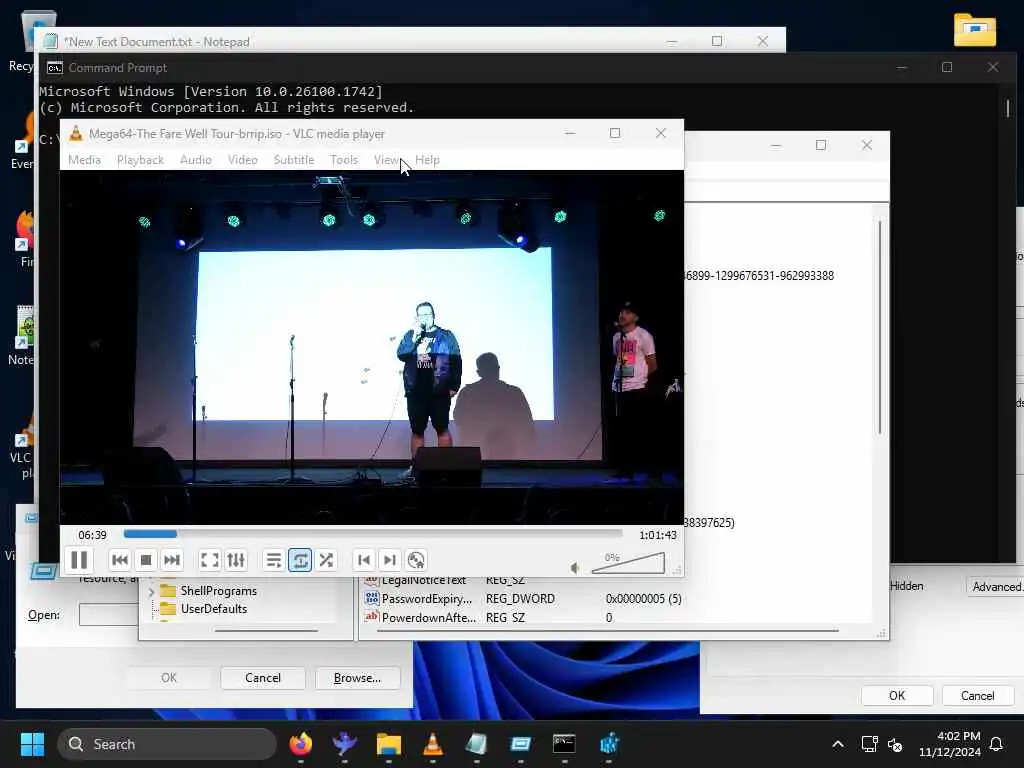Open VLC View menu
1024x768 pixels.
click(x=386, y=160)
